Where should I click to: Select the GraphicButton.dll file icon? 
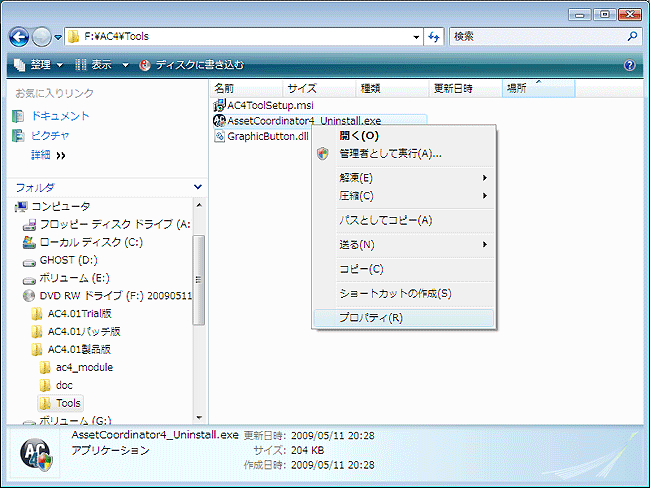220,136
